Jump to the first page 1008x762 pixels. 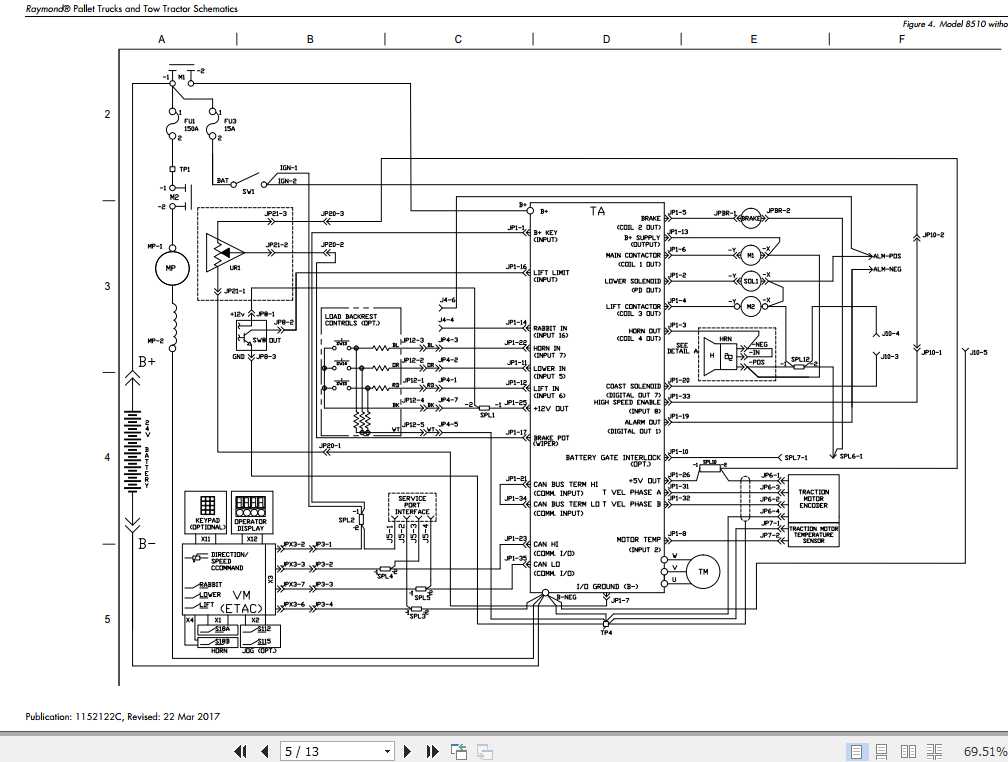click(x=240, y=750)
